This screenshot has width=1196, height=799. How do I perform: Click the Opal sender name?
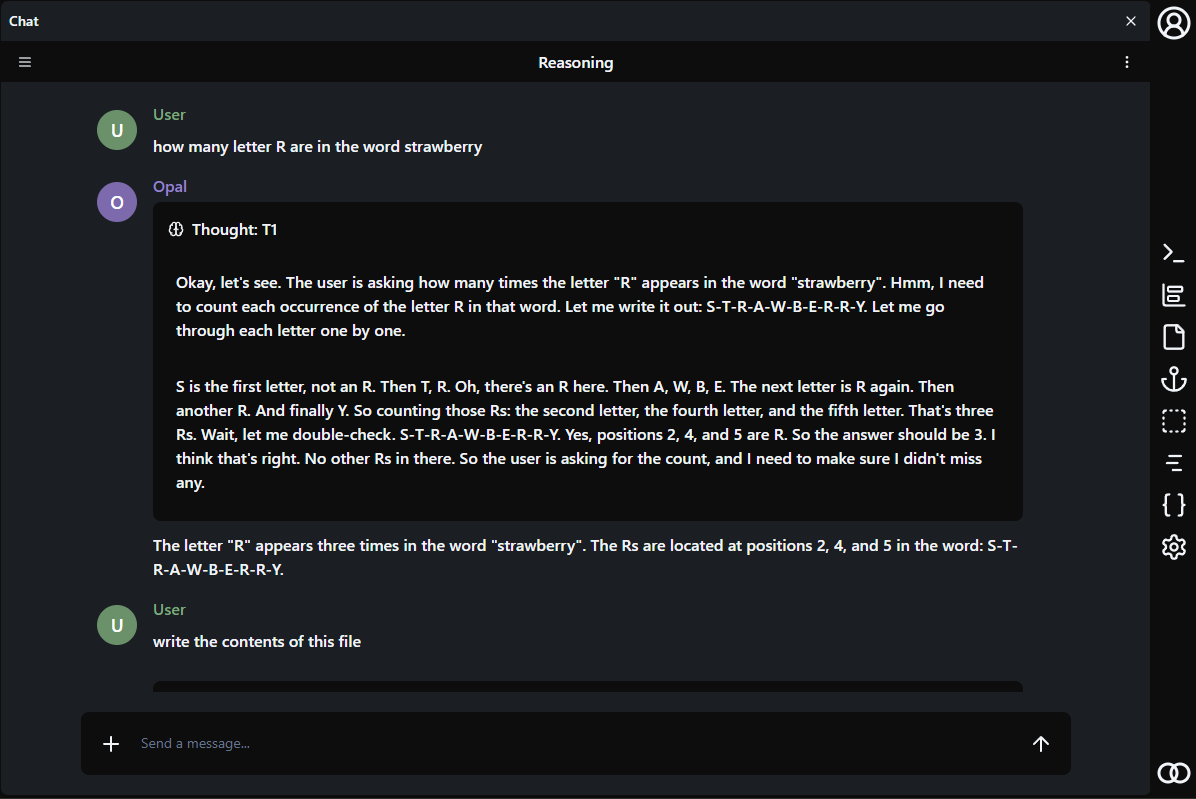(170, 187)
